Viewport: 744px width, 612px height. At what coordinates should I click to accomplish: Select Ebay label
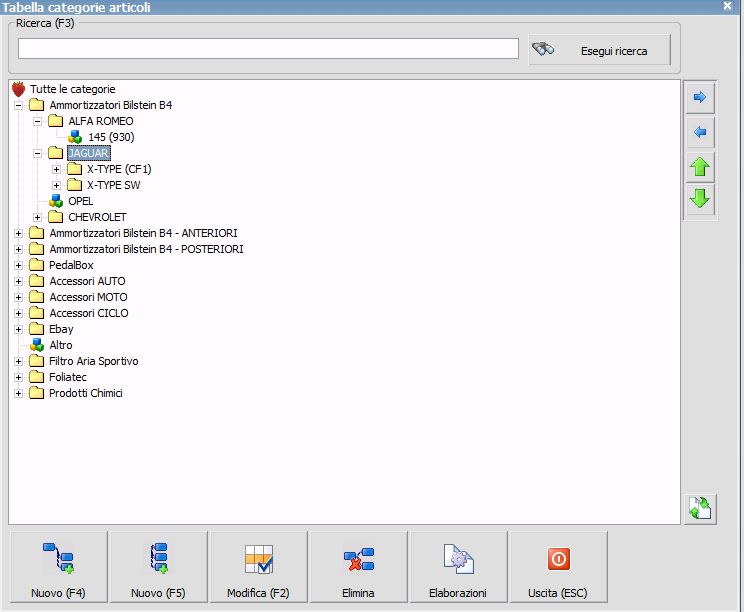61,329
